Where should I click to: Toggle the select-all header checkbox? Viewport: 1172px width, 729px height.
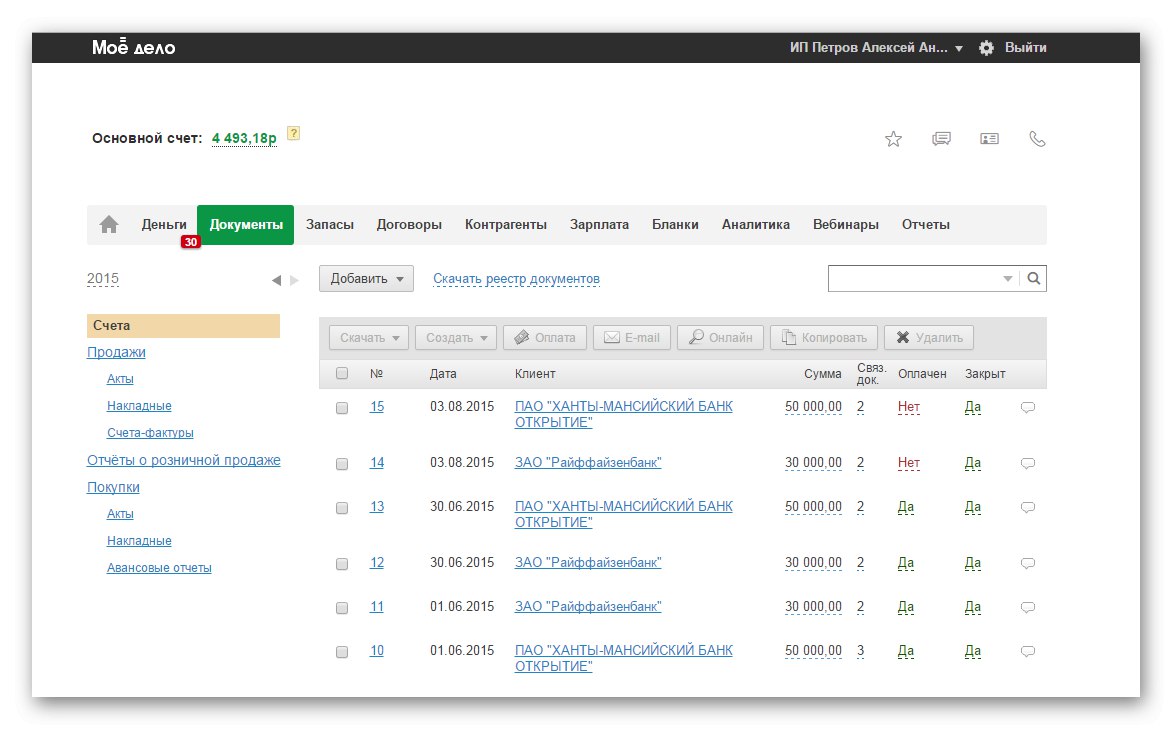342,373
